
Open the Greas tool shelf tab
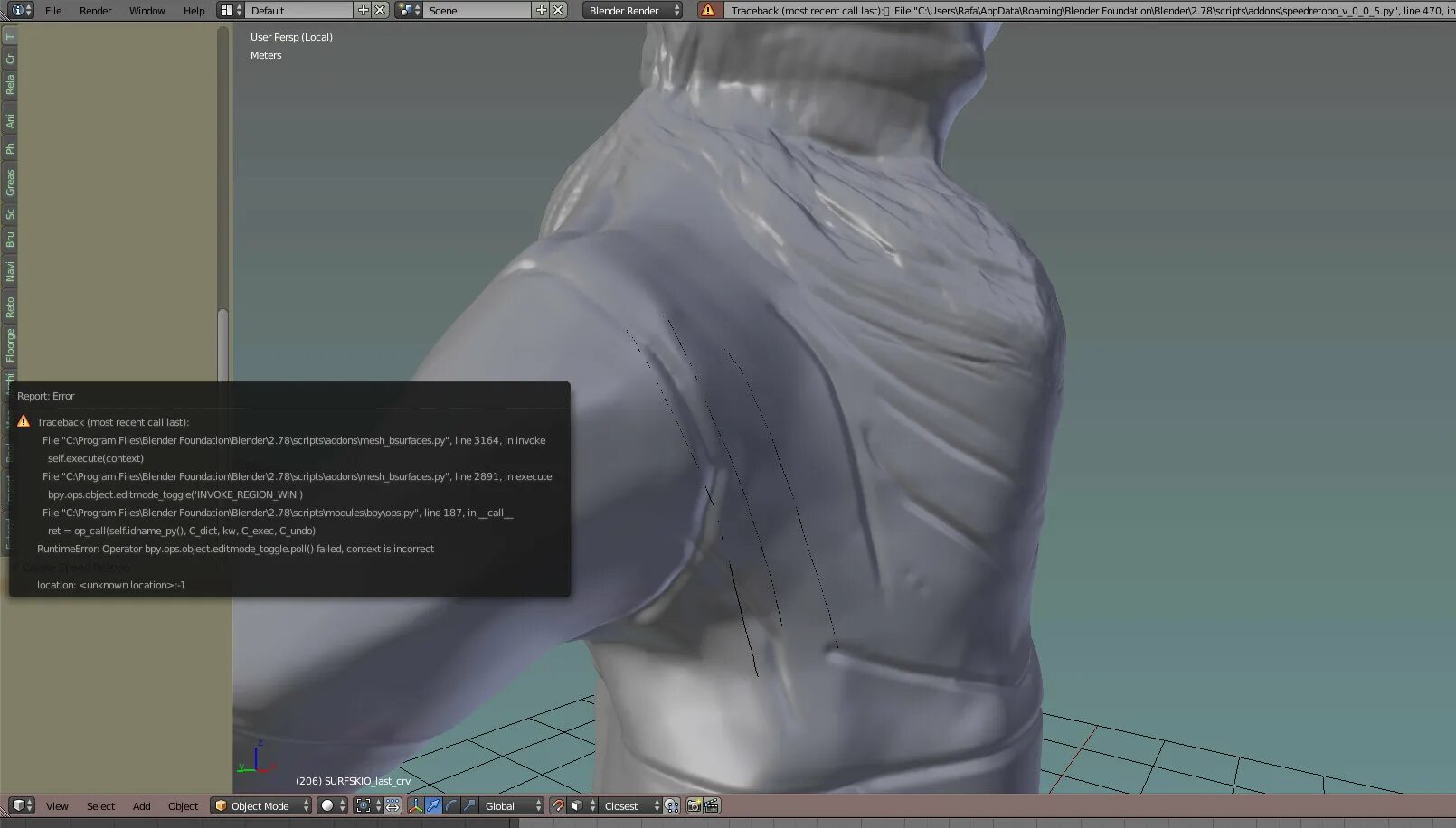pos(10,183)
